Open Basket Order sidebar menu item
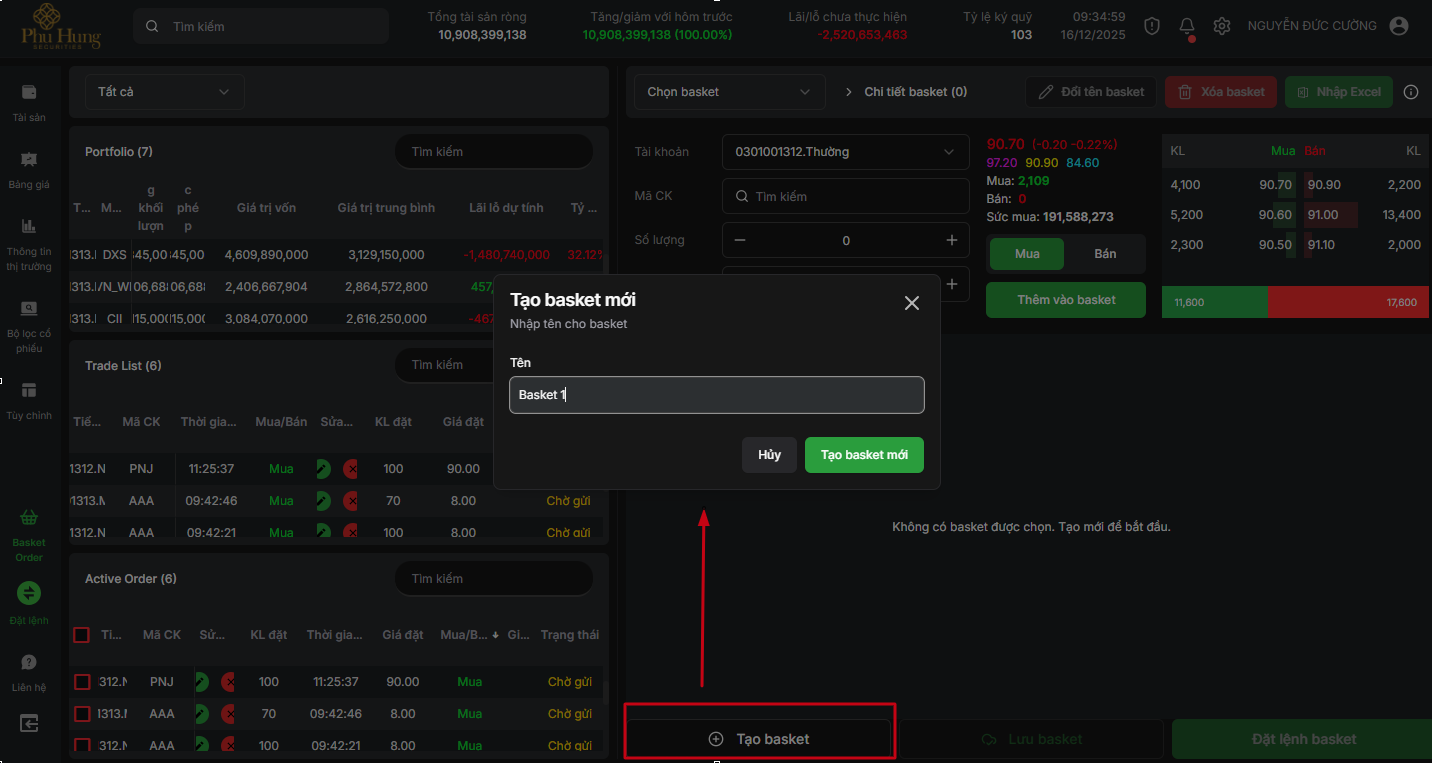This screenshot has width=1432, height=763. [x=29, y=534]
